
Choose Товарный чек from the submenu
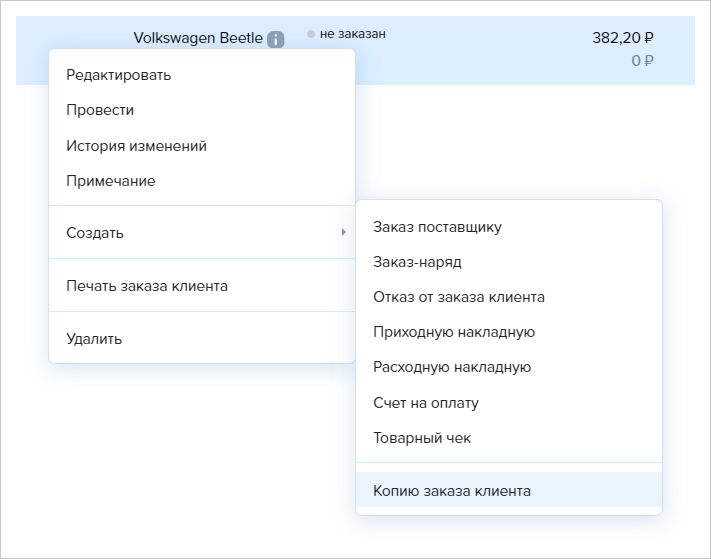[x=422, y=438]
